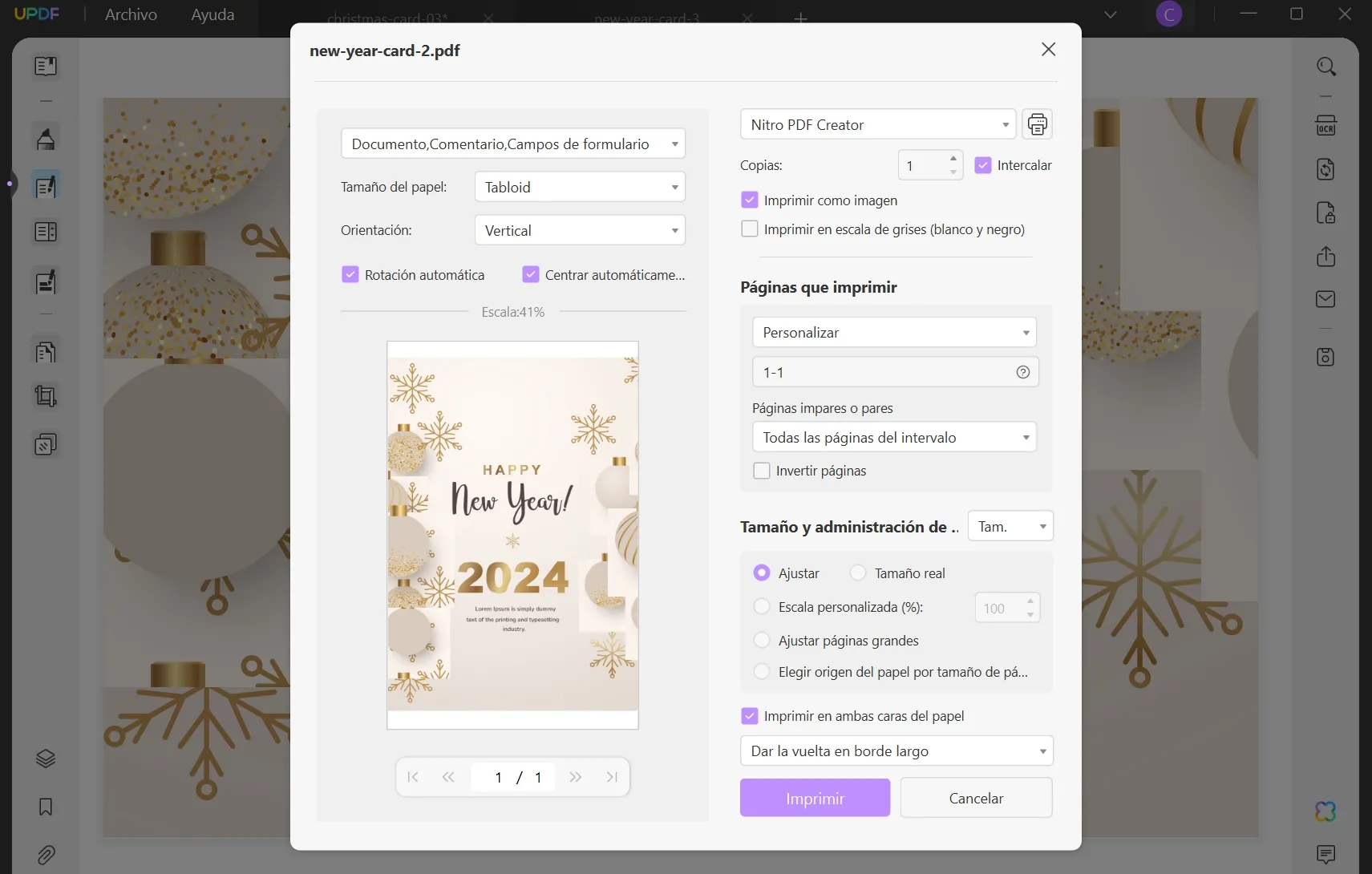
Task: Open the Reader mode icon in left sidebar
Action: coord(46,66)
